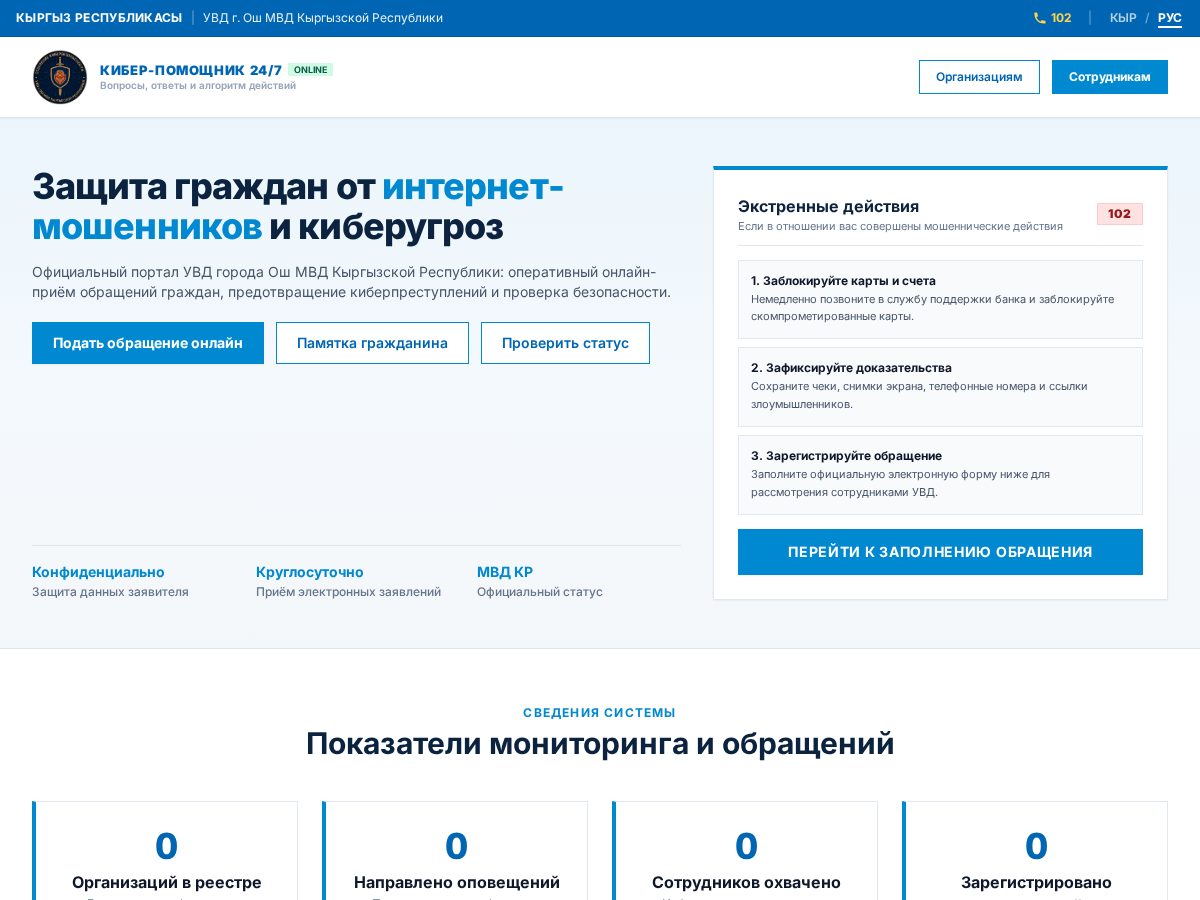
Task: Switch language to КЫР
Action: (1123, 18)
